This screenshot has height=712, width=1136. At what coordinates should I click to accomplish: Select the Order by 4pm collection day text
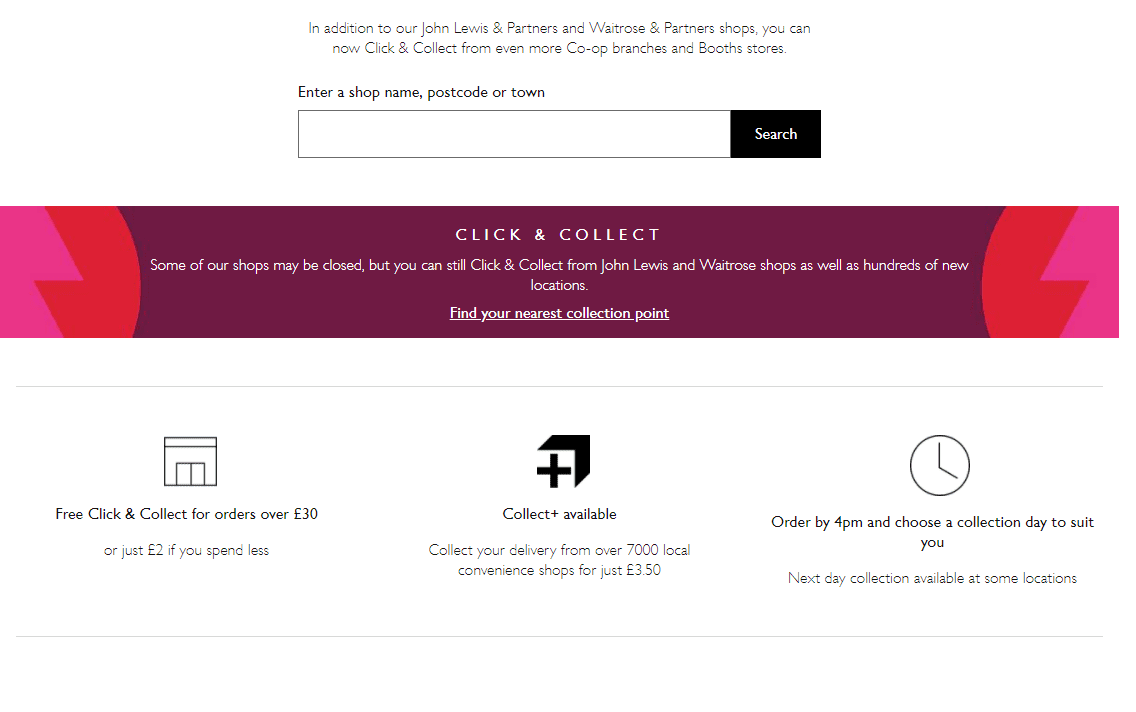click(931, 531)
